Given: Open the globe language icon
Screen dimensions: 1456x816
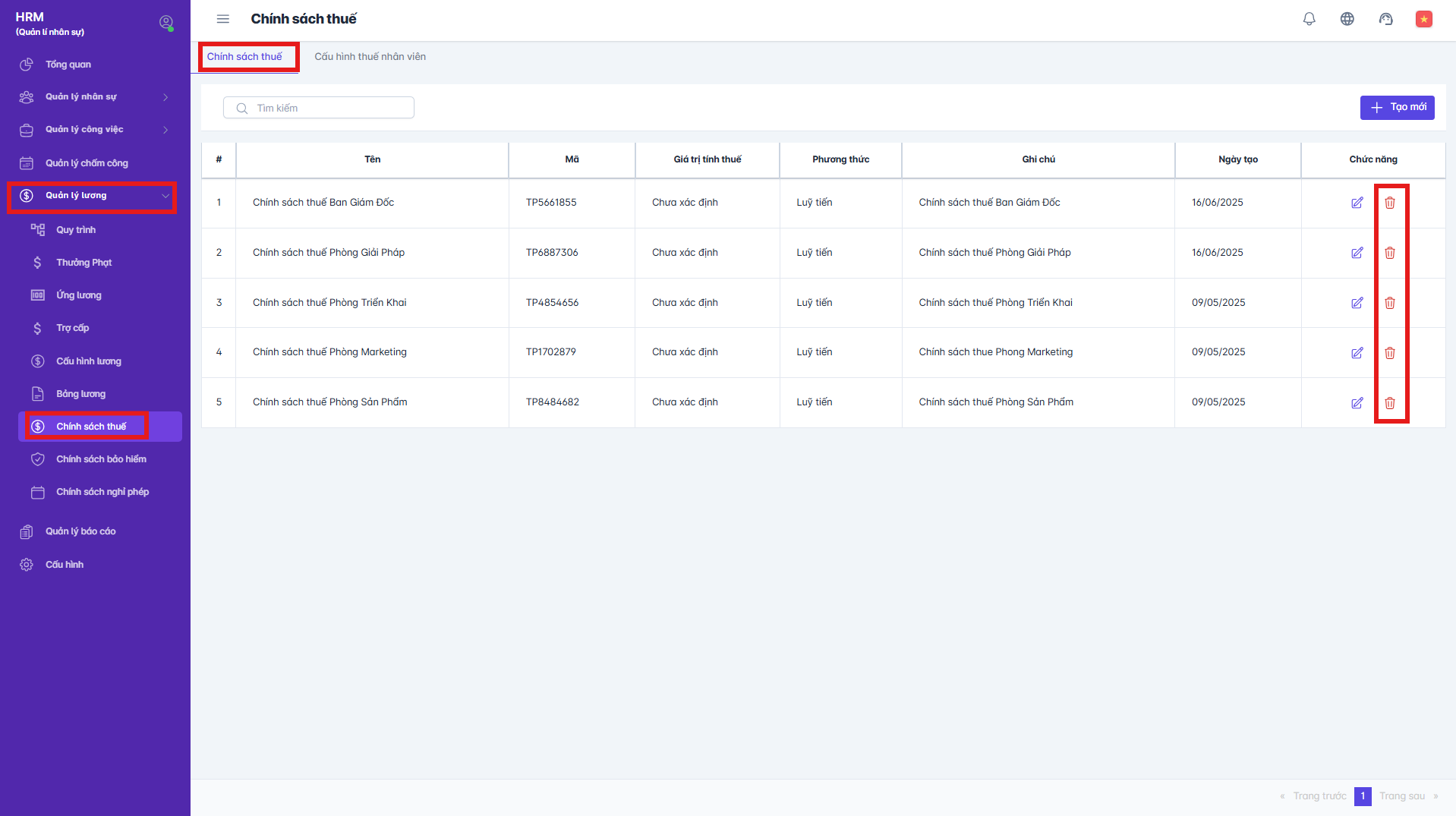Looking at the screenshot, I should (1347, 19).
